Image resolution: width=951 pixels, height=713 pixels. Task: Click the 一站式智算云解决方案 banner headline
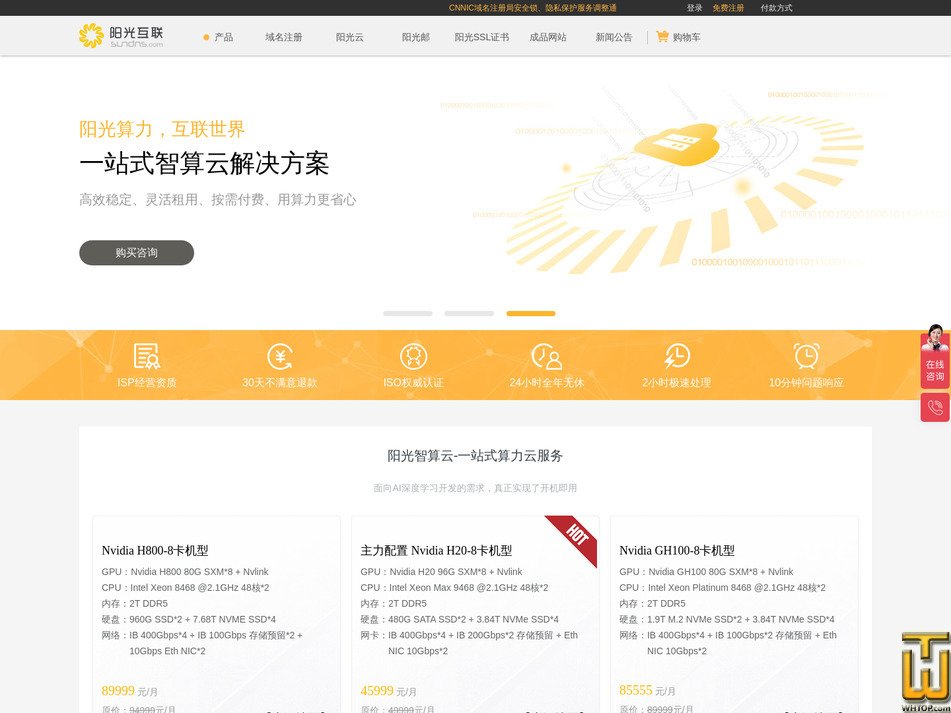pyautogui.click(x=204, y=164)
